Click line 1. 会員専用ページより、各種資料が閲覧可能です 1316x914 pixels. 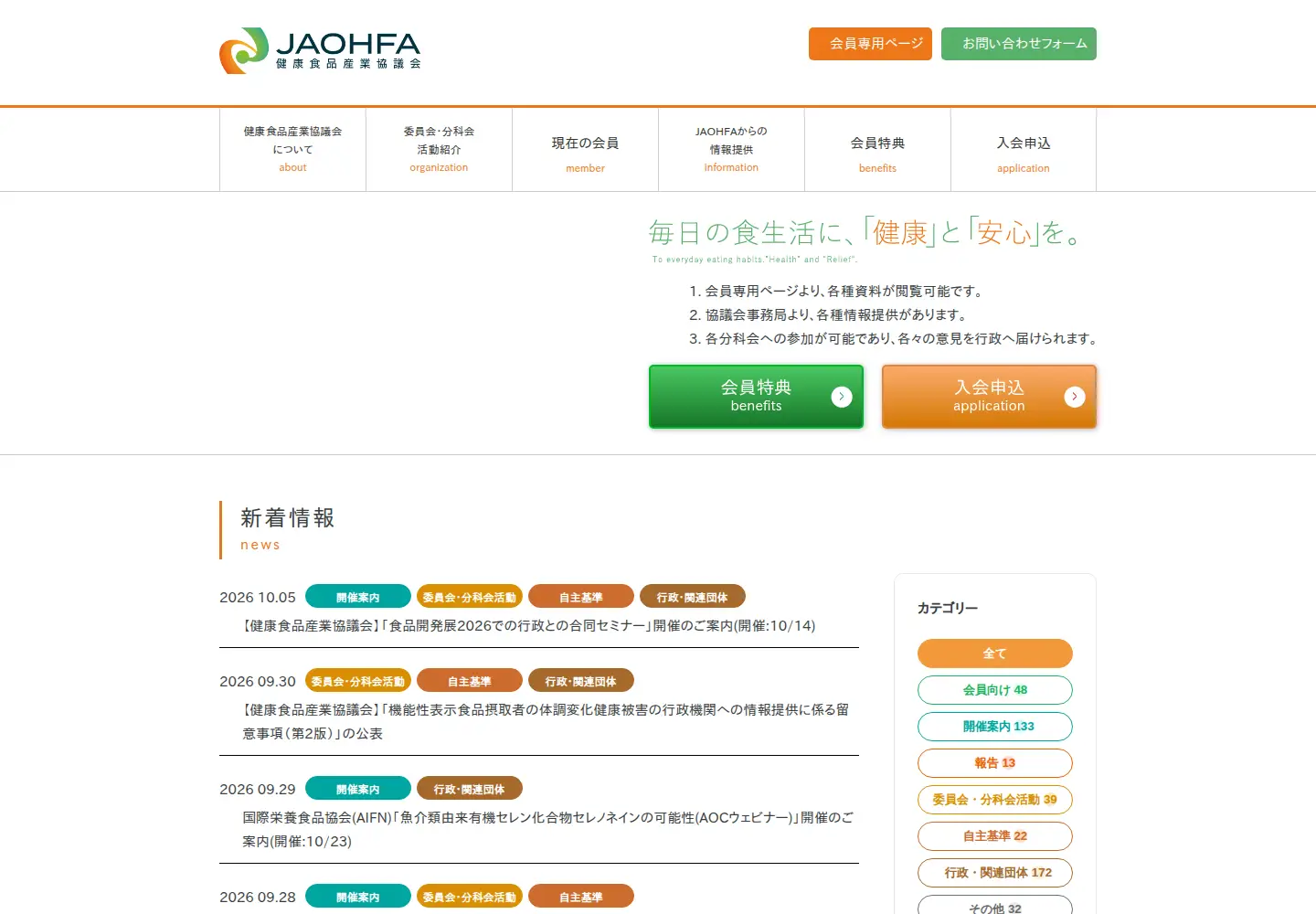836,292
